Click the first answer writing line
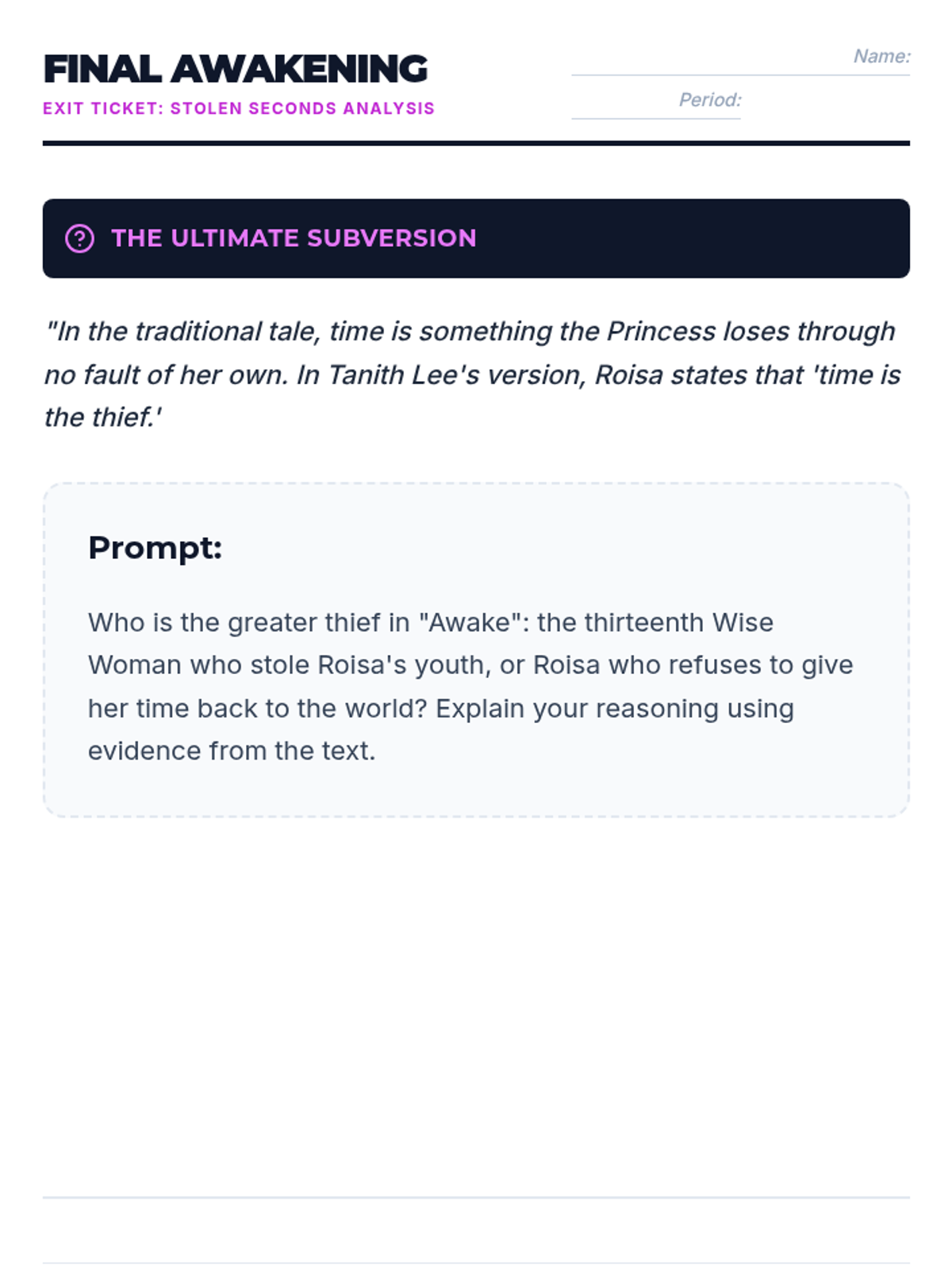 (x=476, y=1197)
